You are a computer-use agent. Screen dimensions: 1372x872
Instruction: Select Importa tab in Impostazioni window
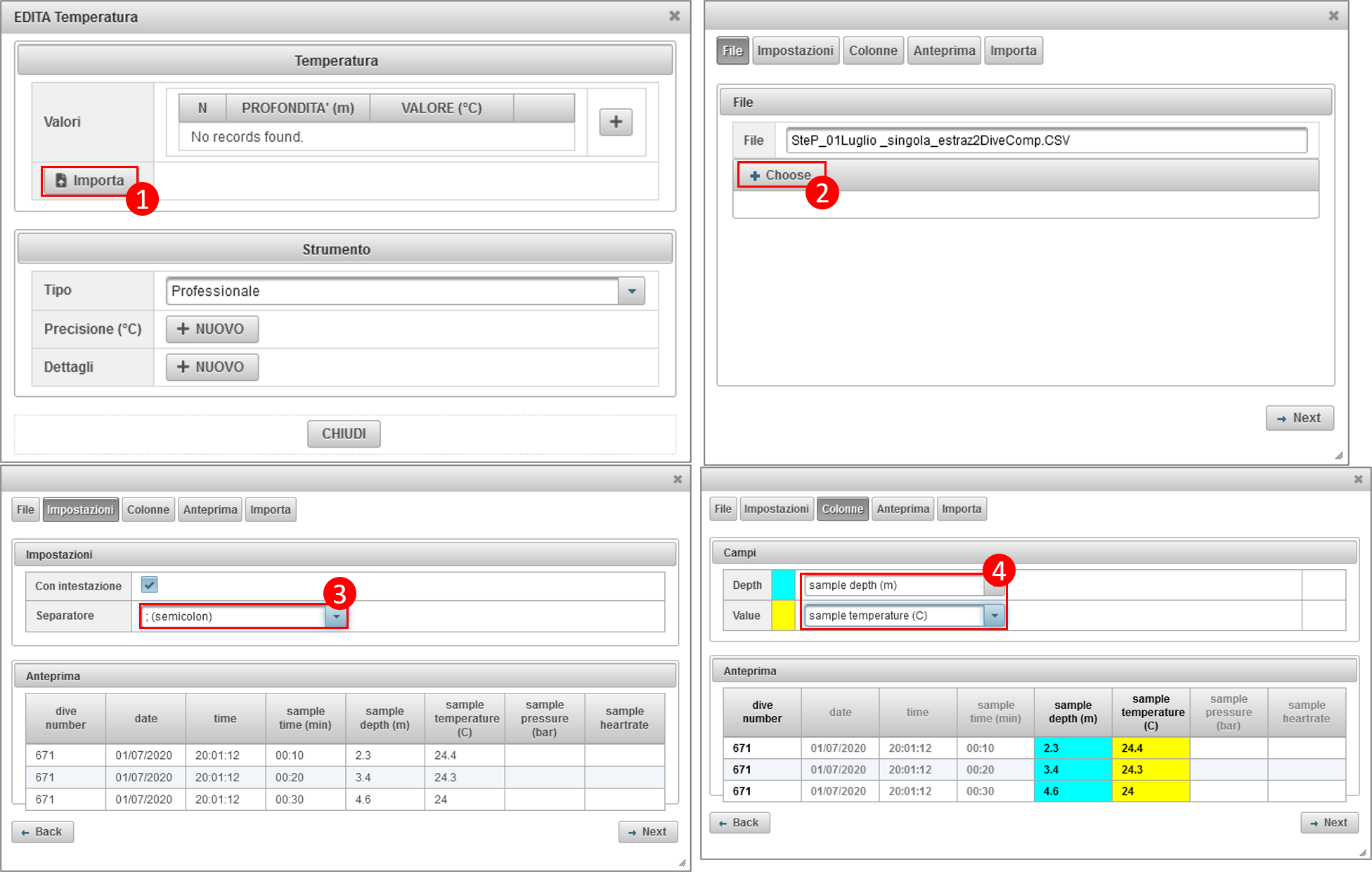(271, 509)
